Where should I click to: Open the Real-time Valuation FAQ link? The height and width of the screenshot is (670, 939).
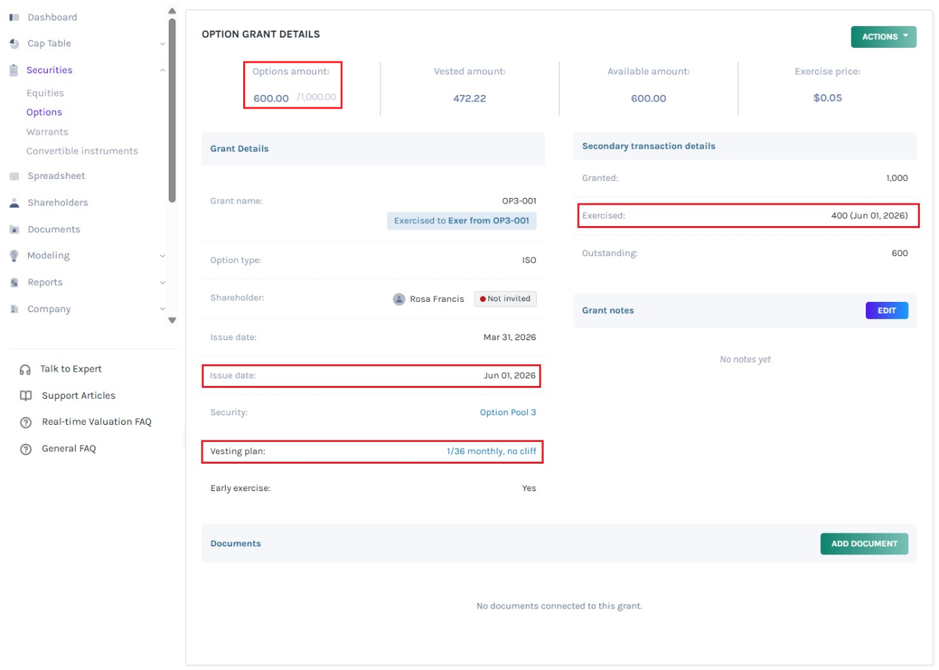(96, 422)
